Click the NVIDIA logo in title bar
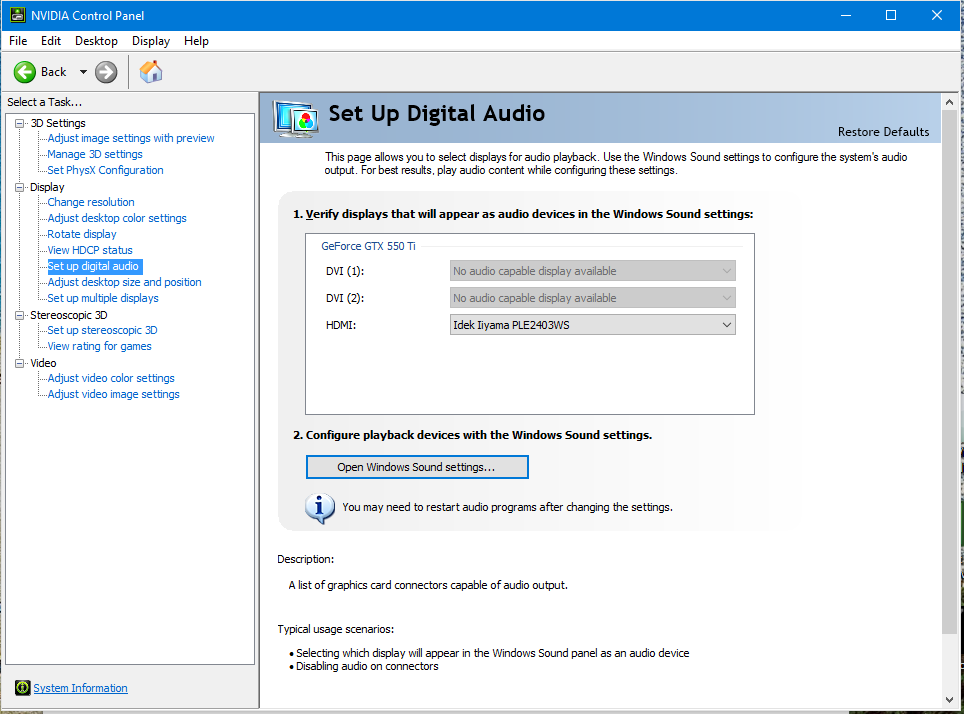The width and height of the screenshot is (964, 714). (17, 15)
